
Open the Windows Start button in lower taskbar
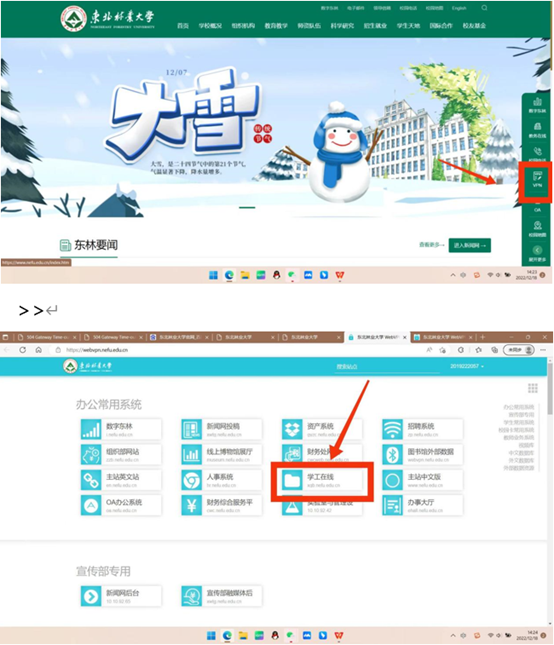click(x=211, y=636)
